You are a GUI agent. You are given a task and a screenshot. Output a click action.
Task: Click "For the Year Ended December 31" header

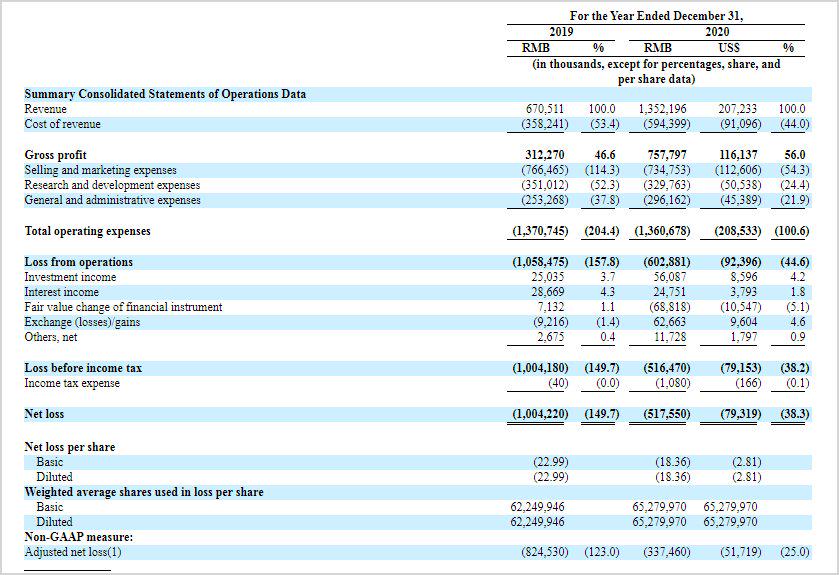click(x=657, y=16)
